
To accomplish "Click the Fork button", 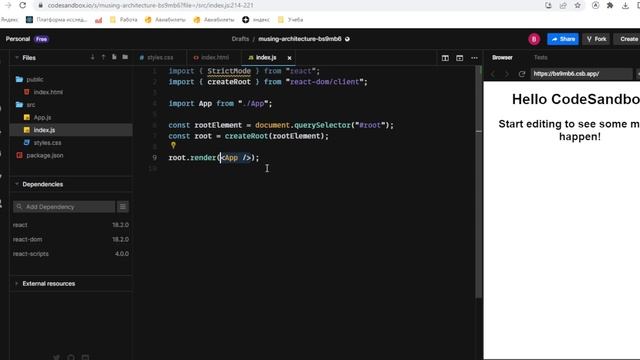I will click(596, 39).
